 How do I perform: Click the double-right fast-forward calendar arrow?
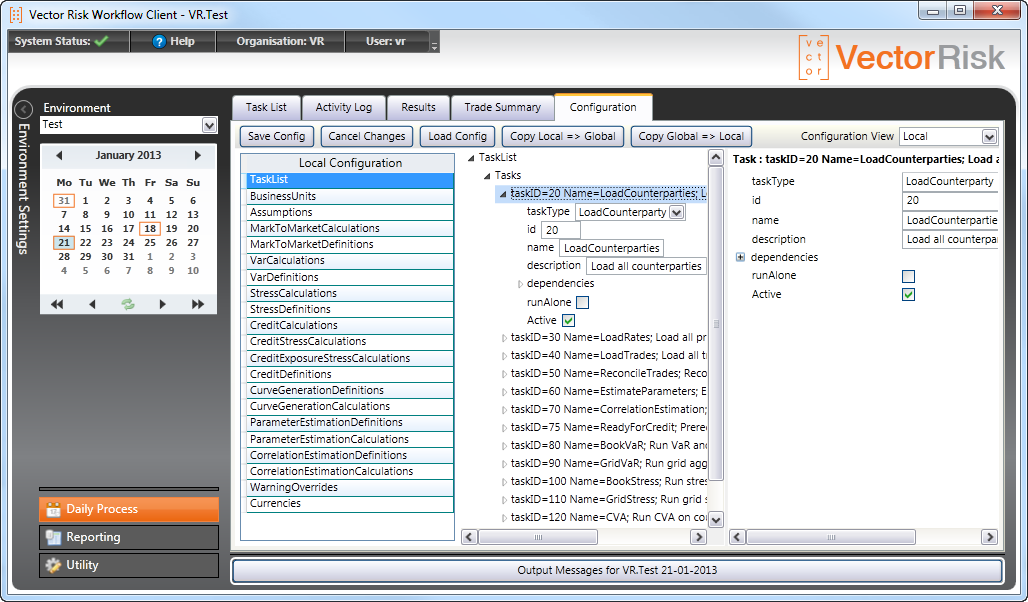pos(198,304)
